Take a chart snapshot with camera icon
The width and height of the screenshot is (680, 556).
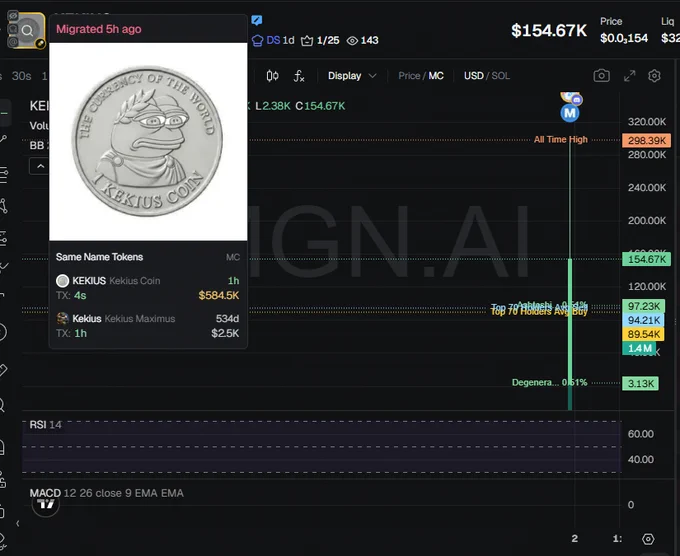tap(602, 76)
